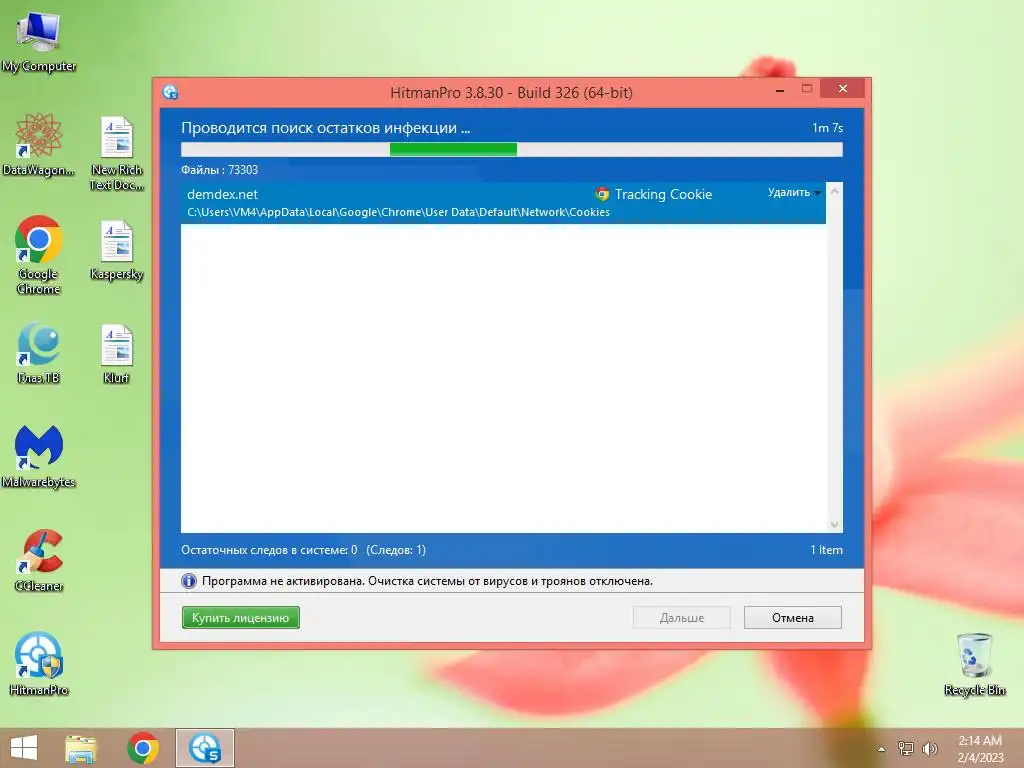Select the demdex.net result row
The image size is (1024, 768).
(x=503, y=202)
